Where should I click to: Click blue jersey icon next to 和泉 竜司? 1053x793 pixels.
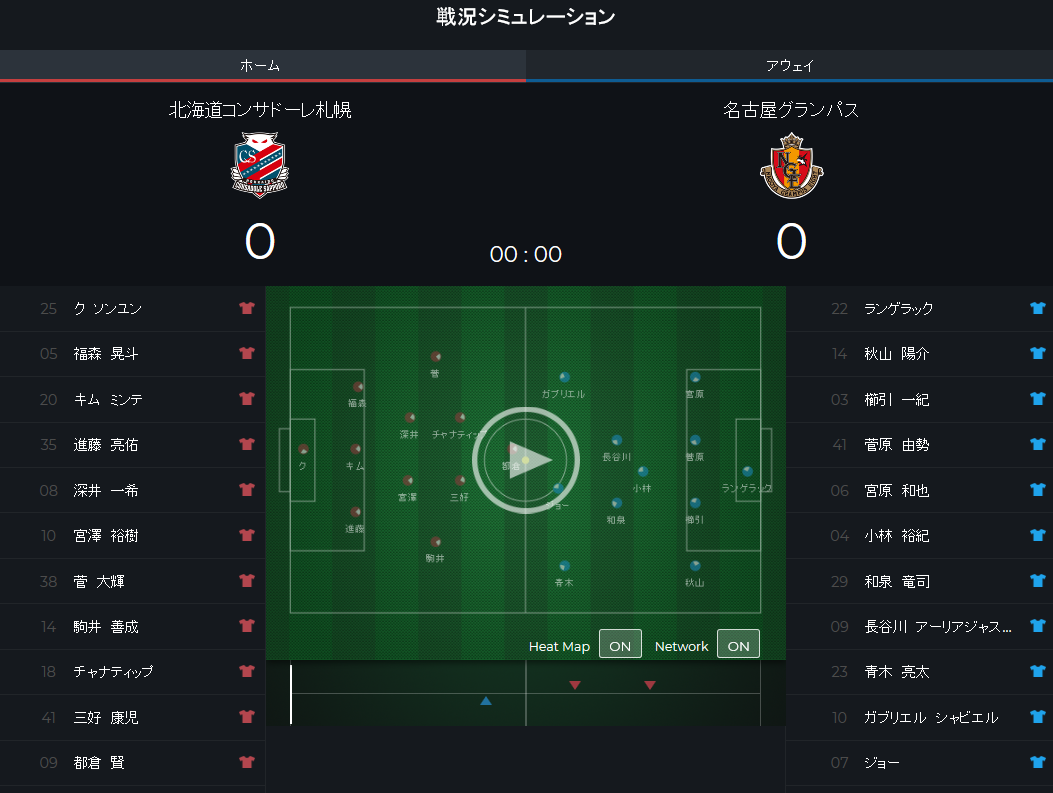(x=1038, y=581)
